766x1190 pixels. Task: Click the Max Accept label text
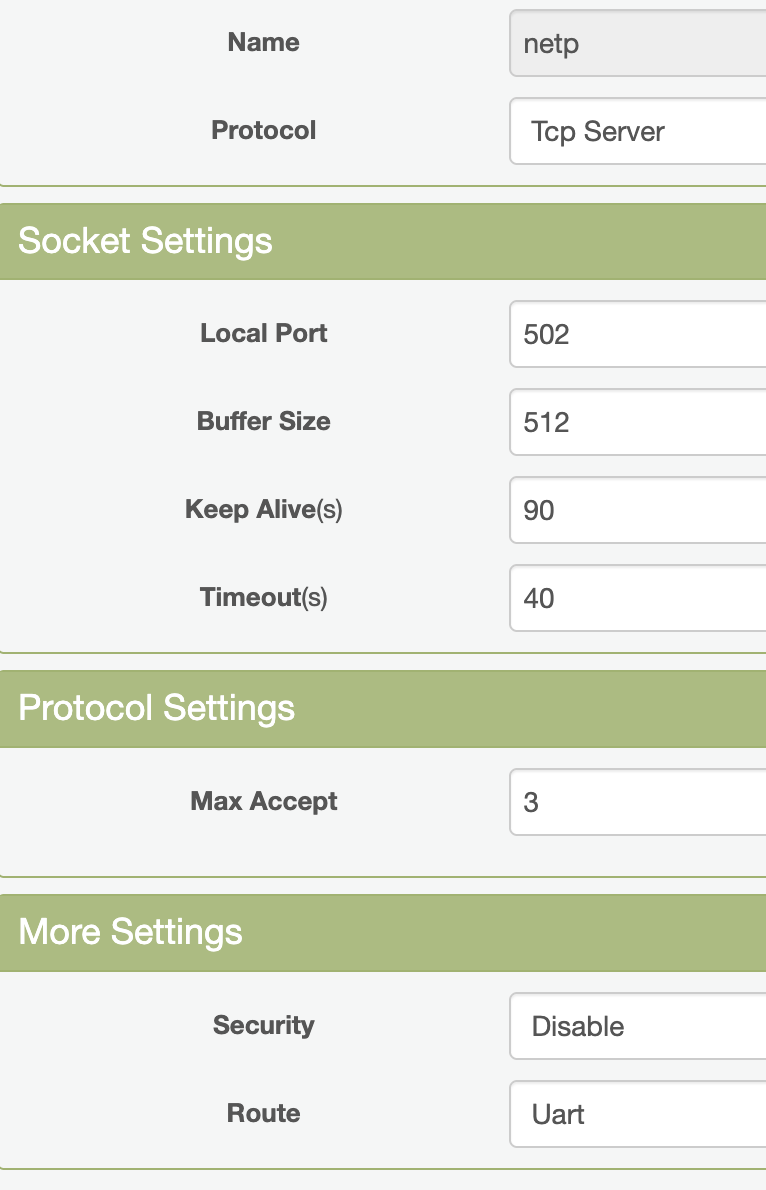pyautogui.click(x=264, y=801)
